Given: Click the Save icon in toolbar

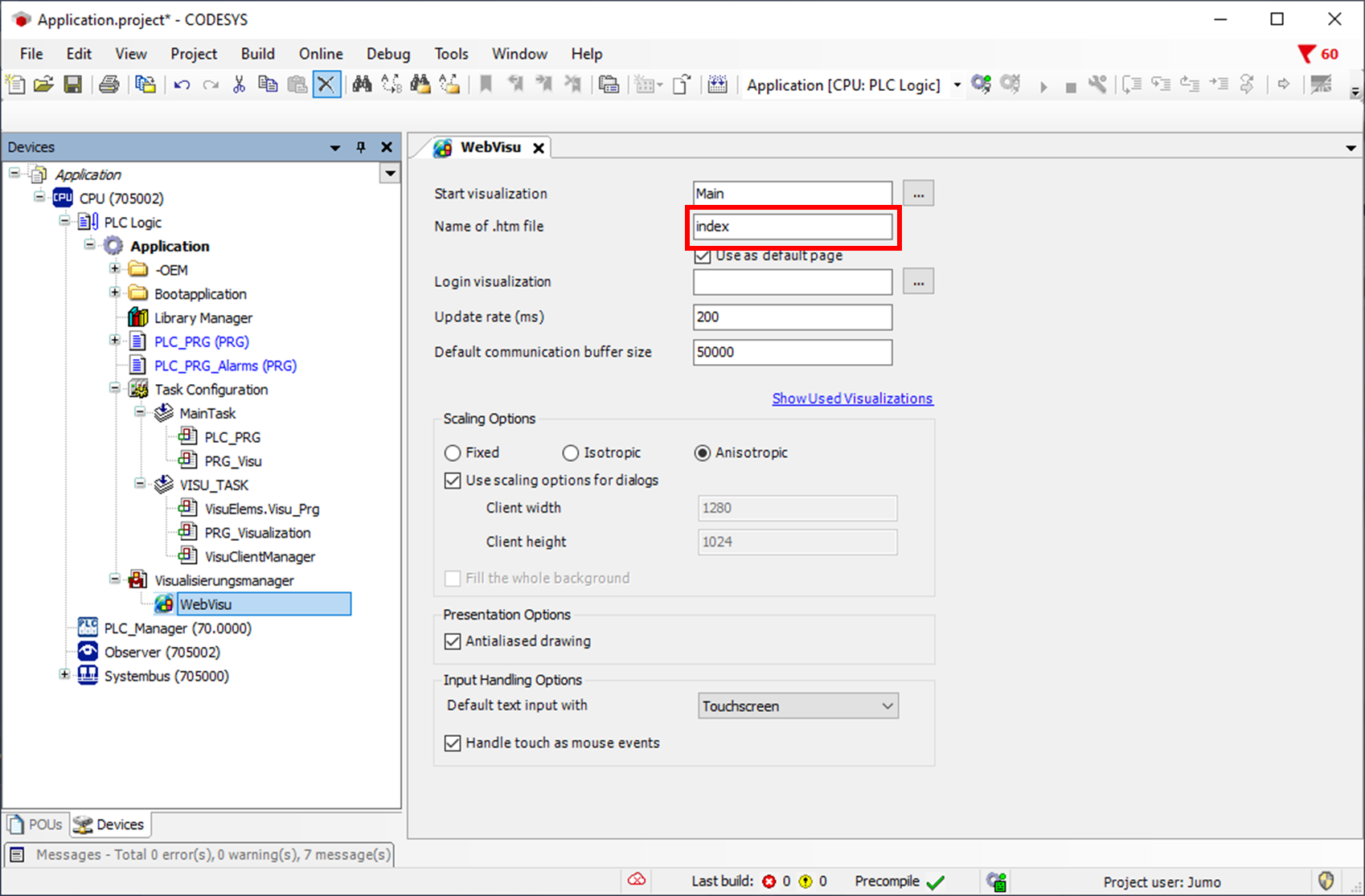Looking at the screenshot, I should (72, 84).
